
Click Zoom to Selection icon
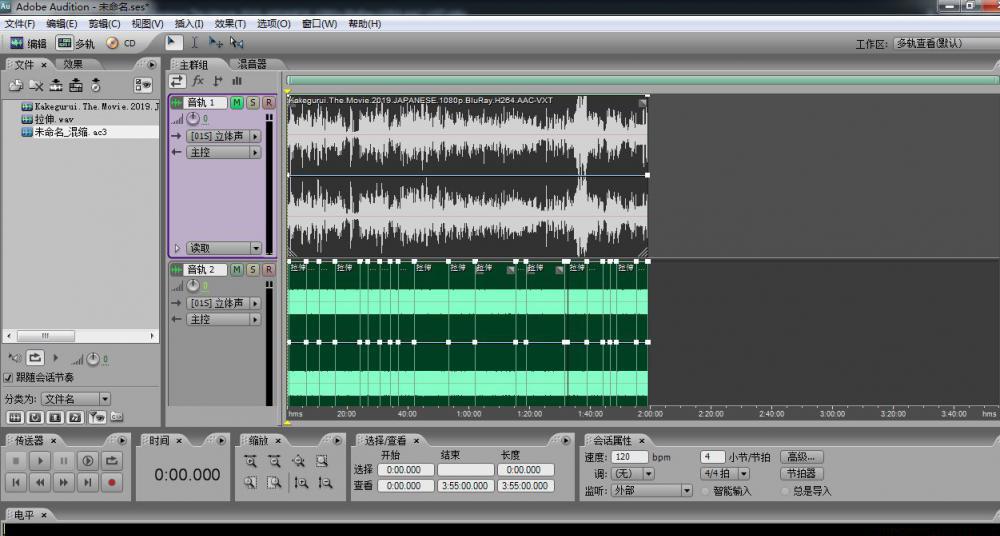pos(321,461)
